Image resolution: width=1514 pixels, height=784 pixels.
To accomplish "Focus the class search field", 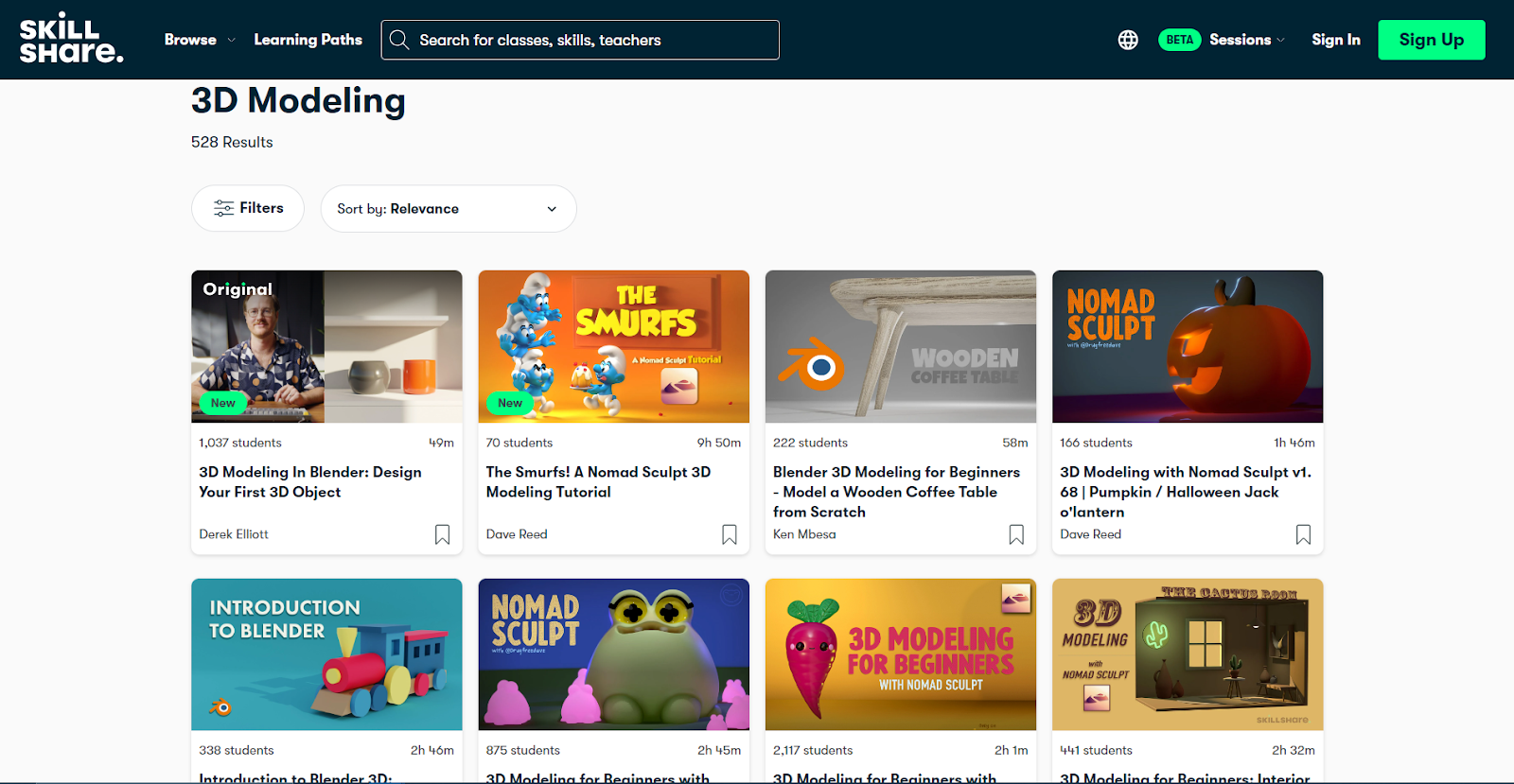I will 580,40.
